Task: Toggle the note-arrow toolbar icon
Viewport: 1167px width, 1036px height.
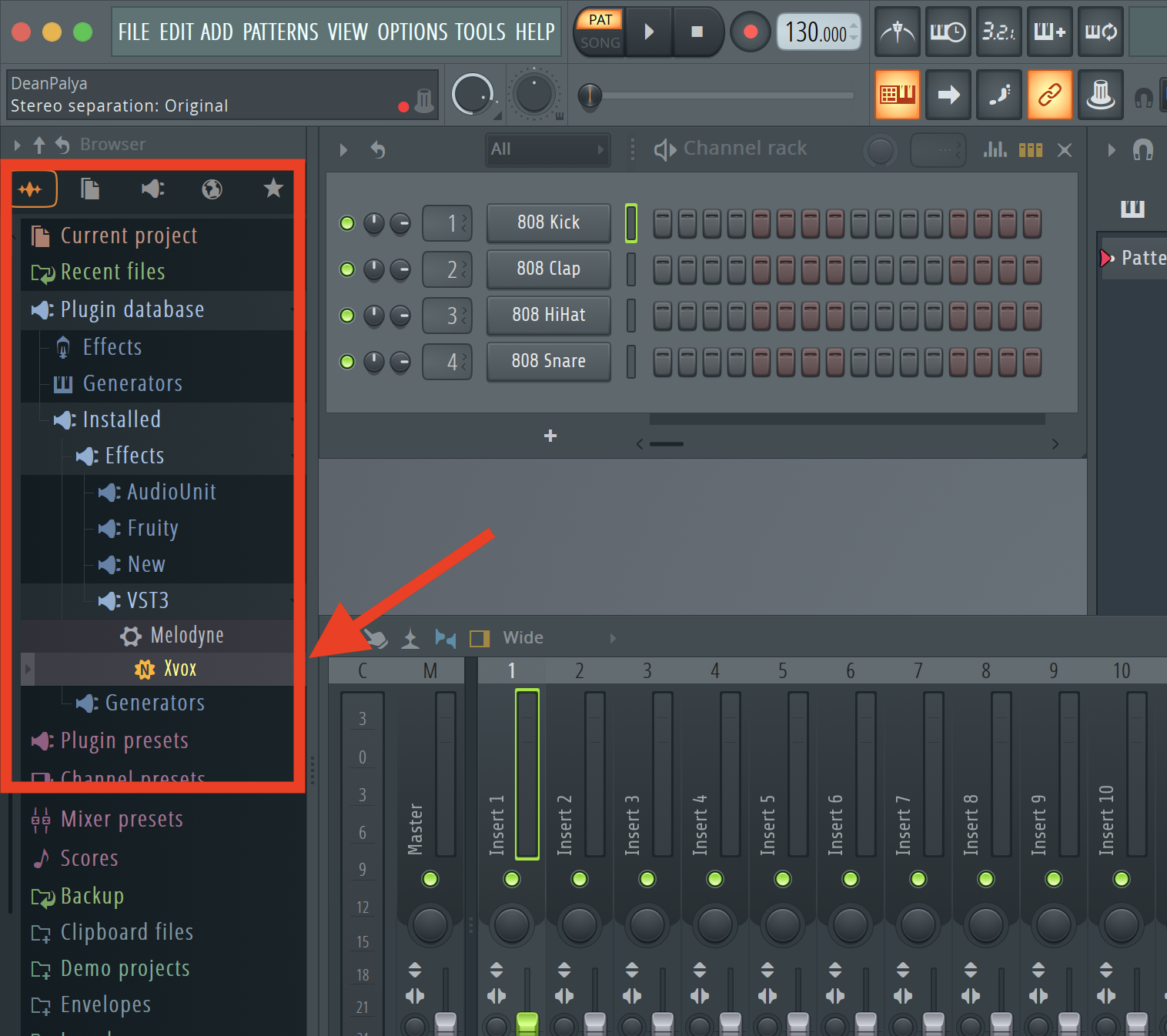Action: tap(998, 95)
